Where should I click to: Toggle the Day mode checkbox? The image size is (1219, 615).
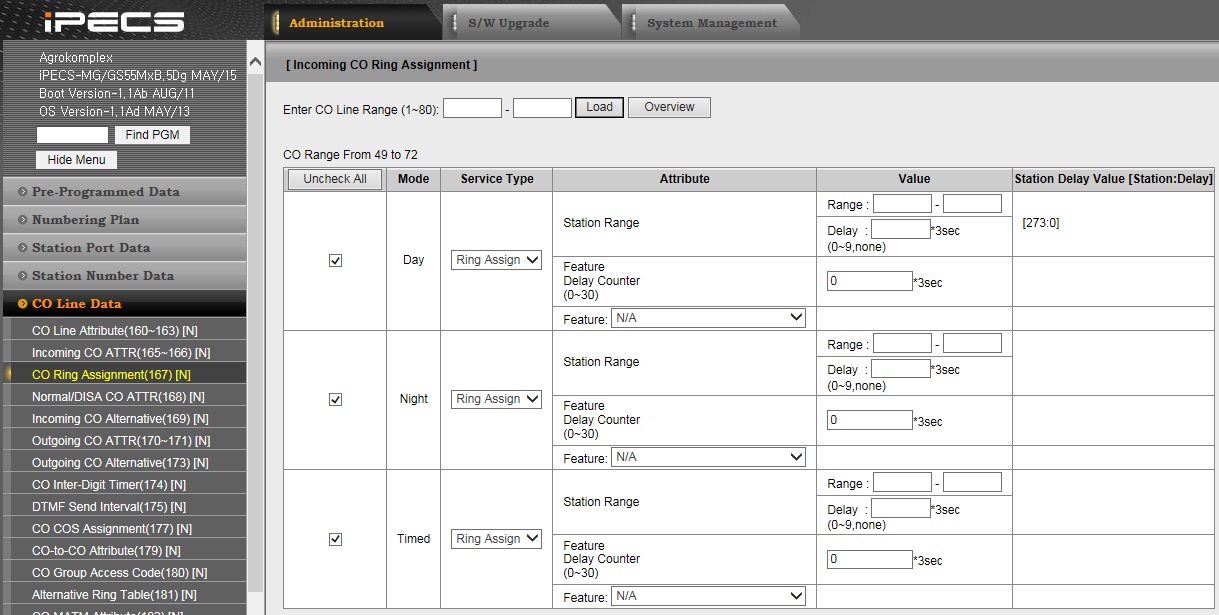coord(335,260)
